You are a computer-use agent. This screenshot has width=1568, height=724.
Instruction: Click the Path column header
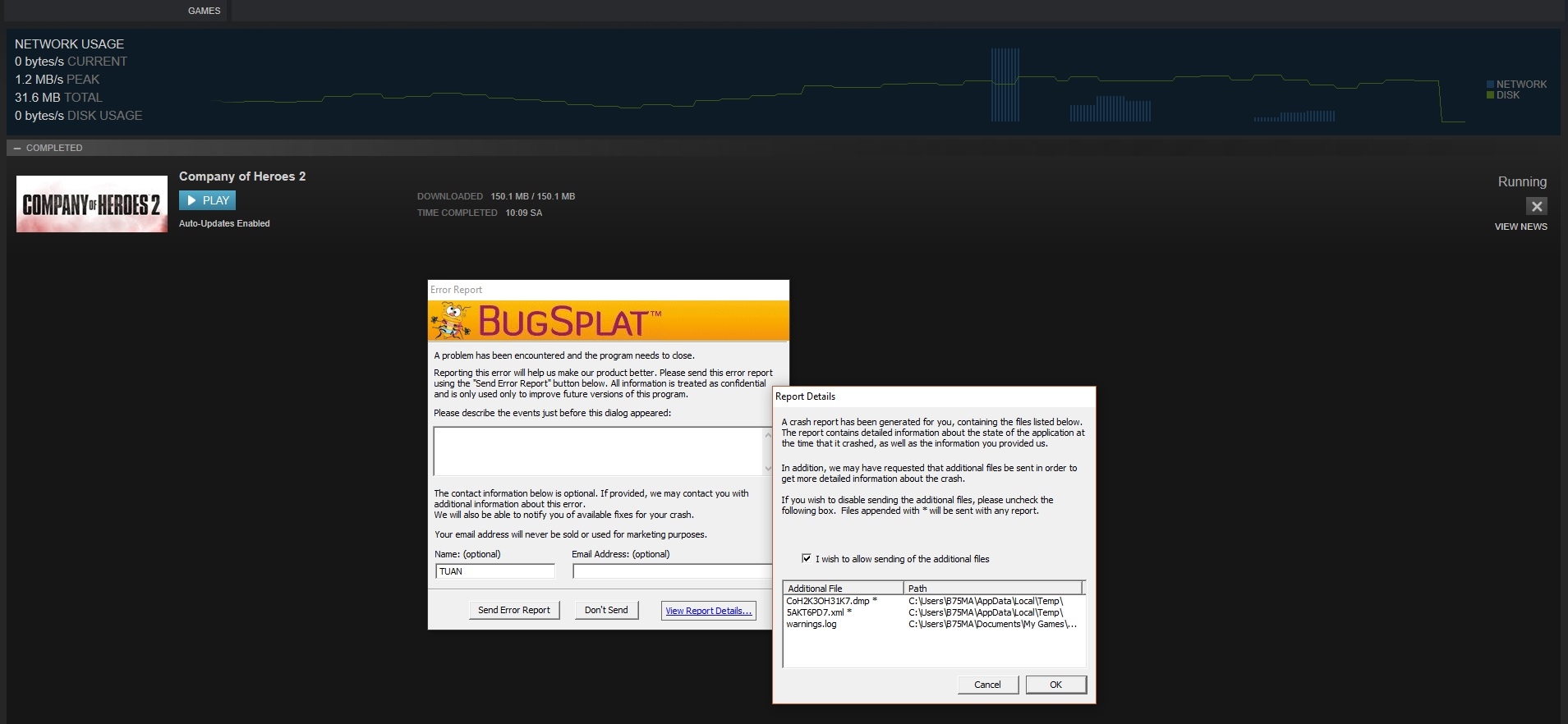[993, 588]
